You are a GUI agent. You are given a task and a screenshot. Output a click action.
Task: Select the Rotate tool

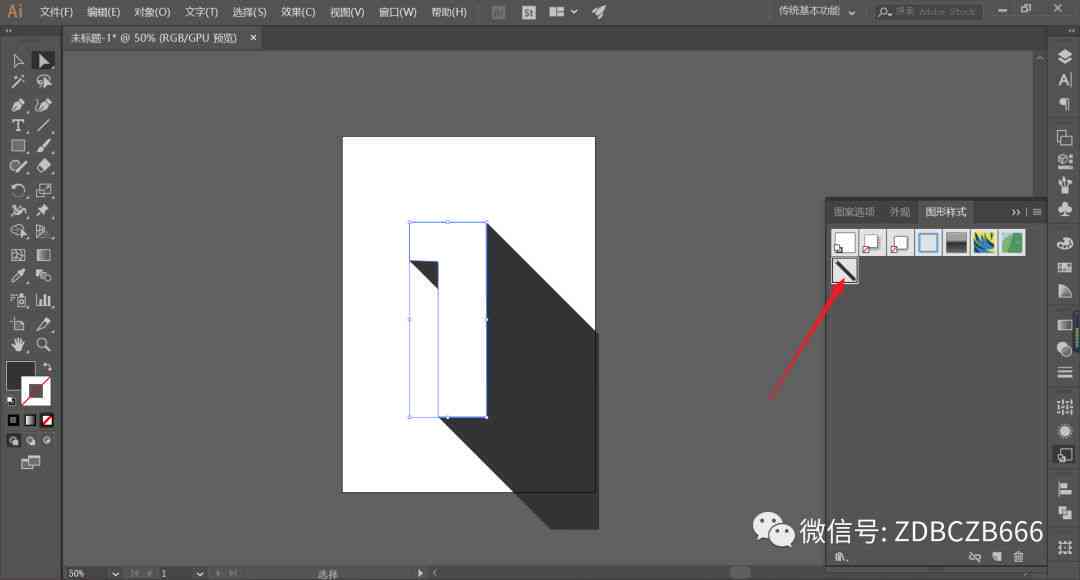coord(18,190)
